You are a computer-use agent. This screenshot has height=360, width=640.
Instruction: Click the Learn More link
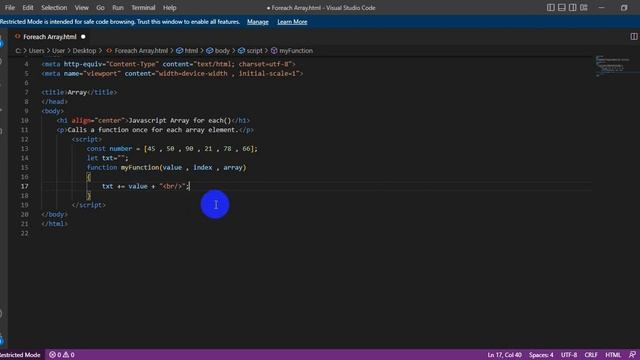(x=292, y=22)
